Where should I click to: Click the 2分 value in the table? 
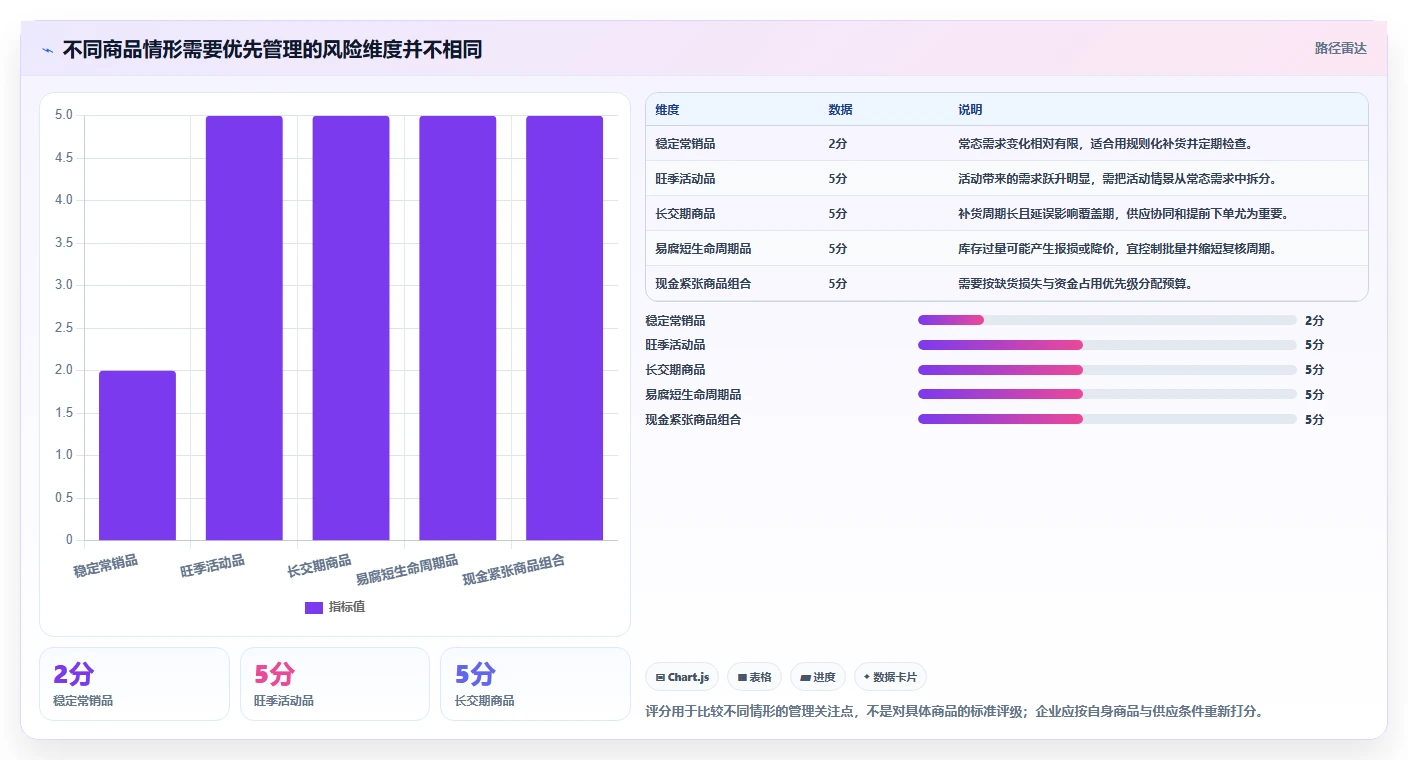click(x=837, y=144)
